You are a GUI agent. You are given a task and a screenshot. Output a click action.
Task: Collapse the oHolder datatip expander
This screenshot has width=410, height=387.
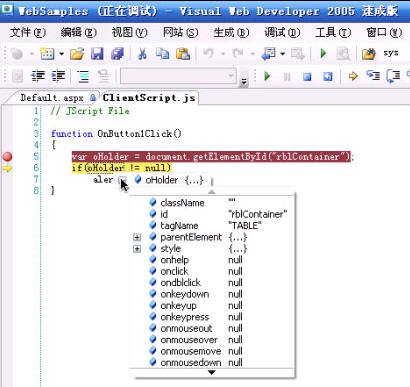point(122,180)
